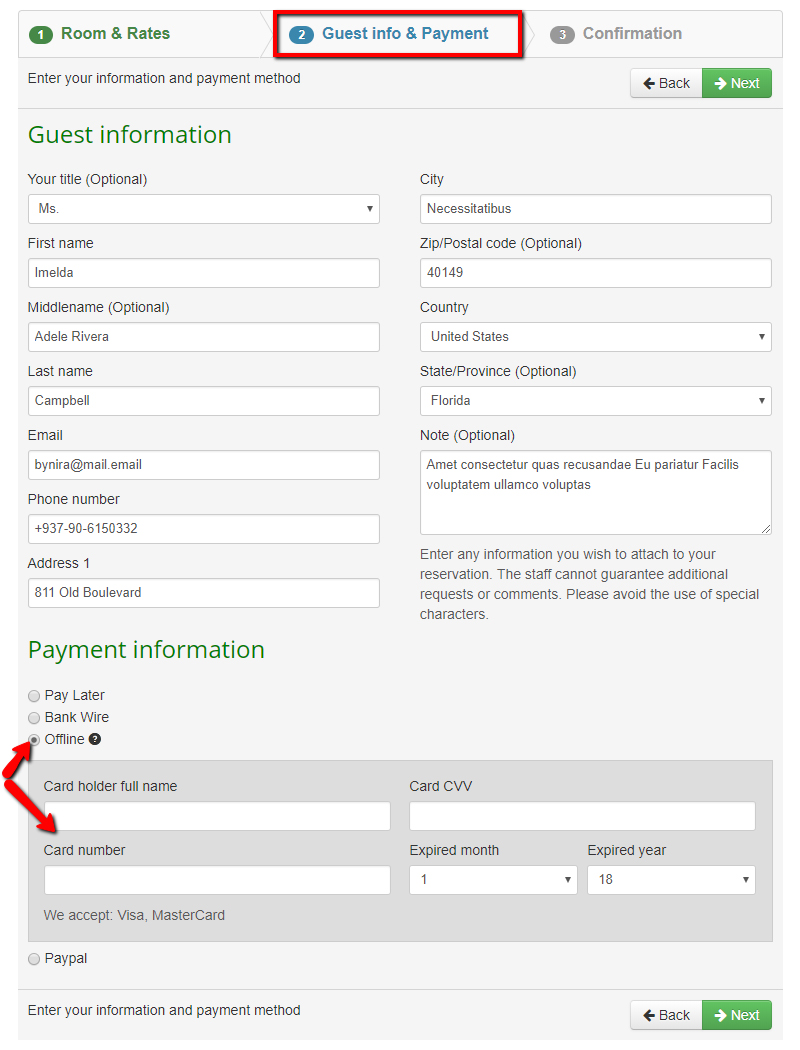
Task: Click the left arrow icon on the top Back button
Action: [x=650, y=83]
